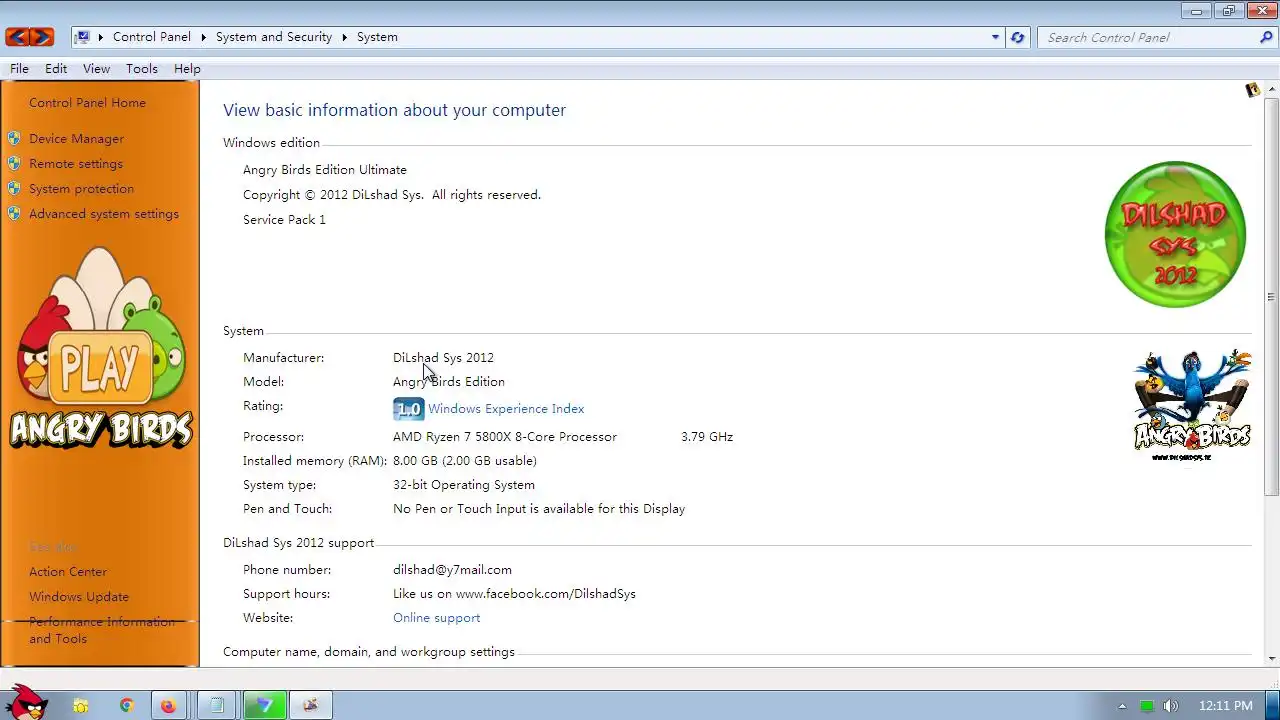Screen dimensions: 1280x720
Task: Click the Angry Birds Edition Ultimate text
Action: (x=325, y=170)
